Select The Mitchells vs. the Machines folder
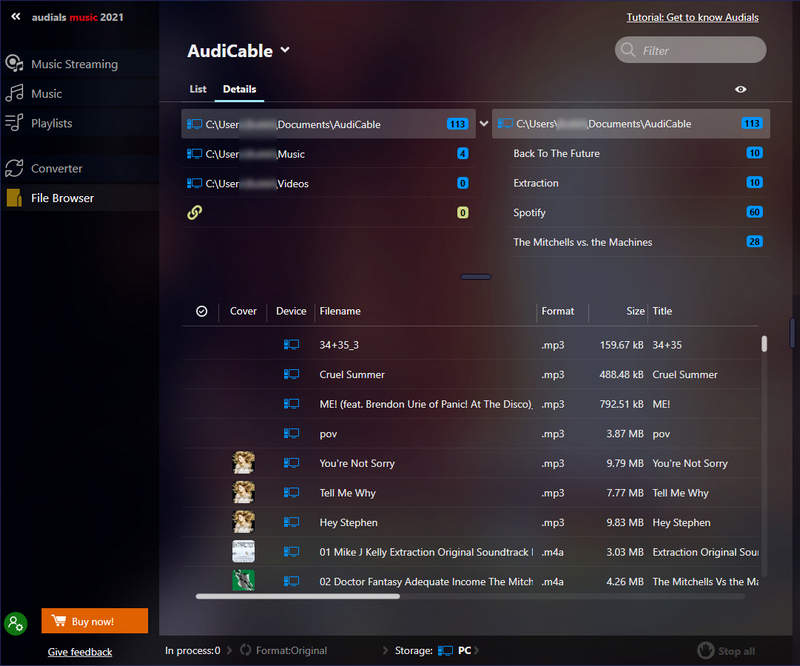800x666 pixels. [x=583, y=242]
